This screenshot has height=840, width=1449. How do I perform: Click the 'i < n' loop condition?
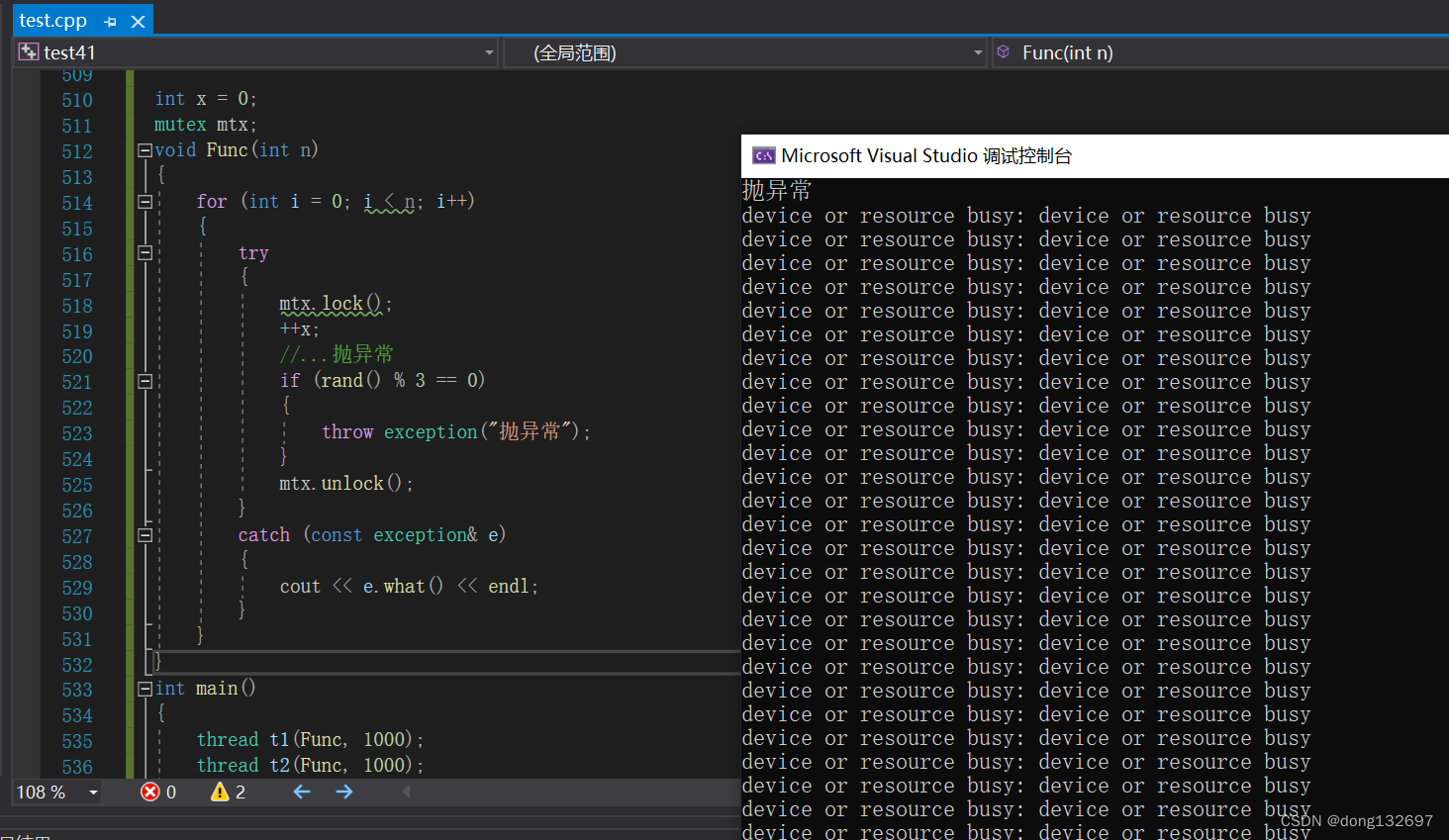(389, 202)
